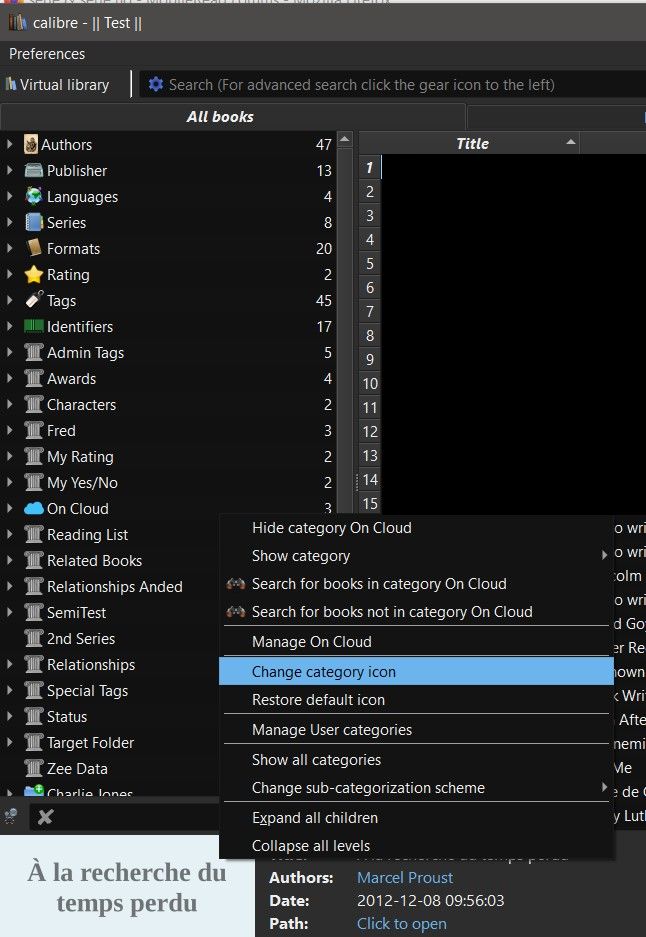Choose Show all categories
The width and height of the screenshot is (646, 937).
(417, 760)
